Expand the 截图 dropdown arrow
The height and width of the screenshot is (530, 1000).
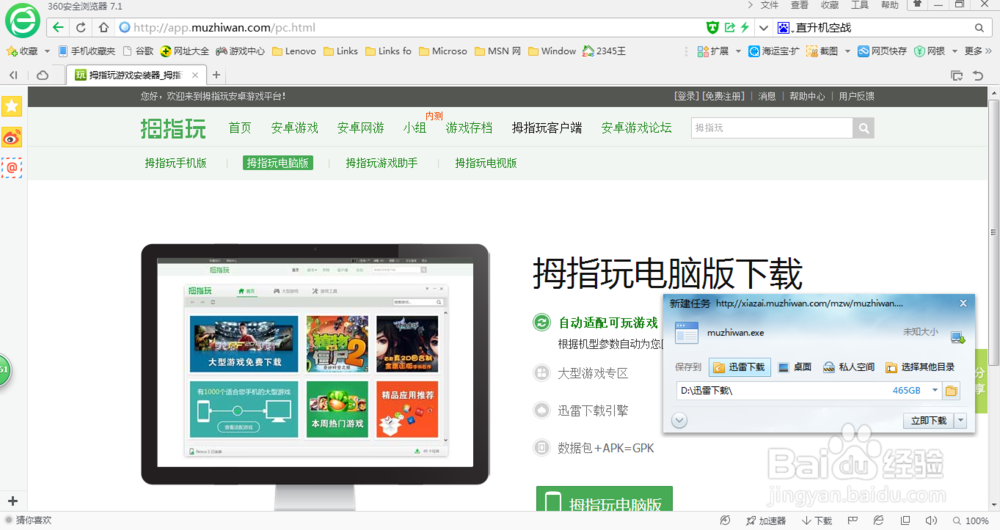coord(848,51)
